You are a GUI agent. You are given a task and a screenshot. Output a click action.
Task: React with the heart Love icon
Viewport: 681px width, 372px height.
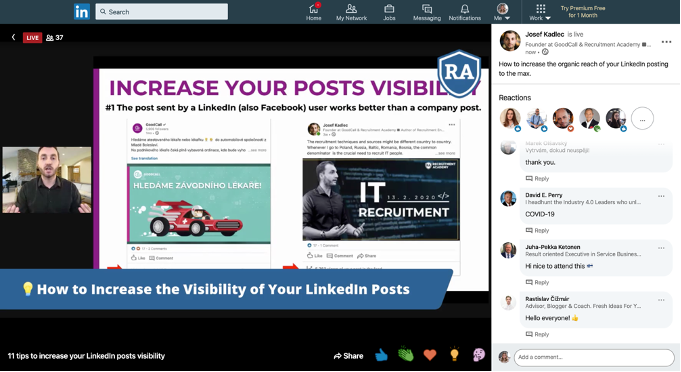coord(430,355)
